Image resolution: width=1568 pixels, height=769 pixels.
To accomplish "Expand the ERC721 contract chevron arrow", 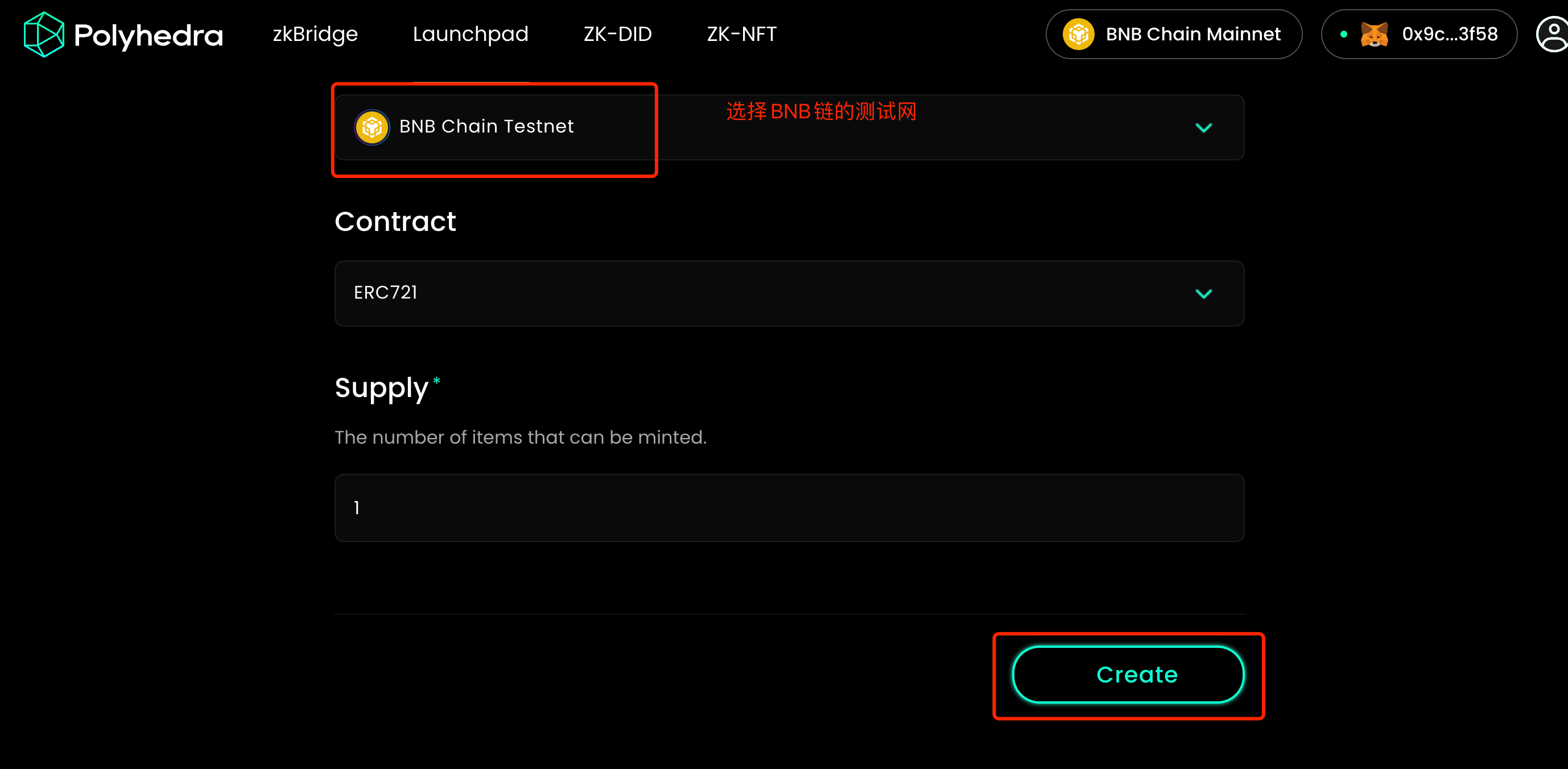I will [1203, 294].
